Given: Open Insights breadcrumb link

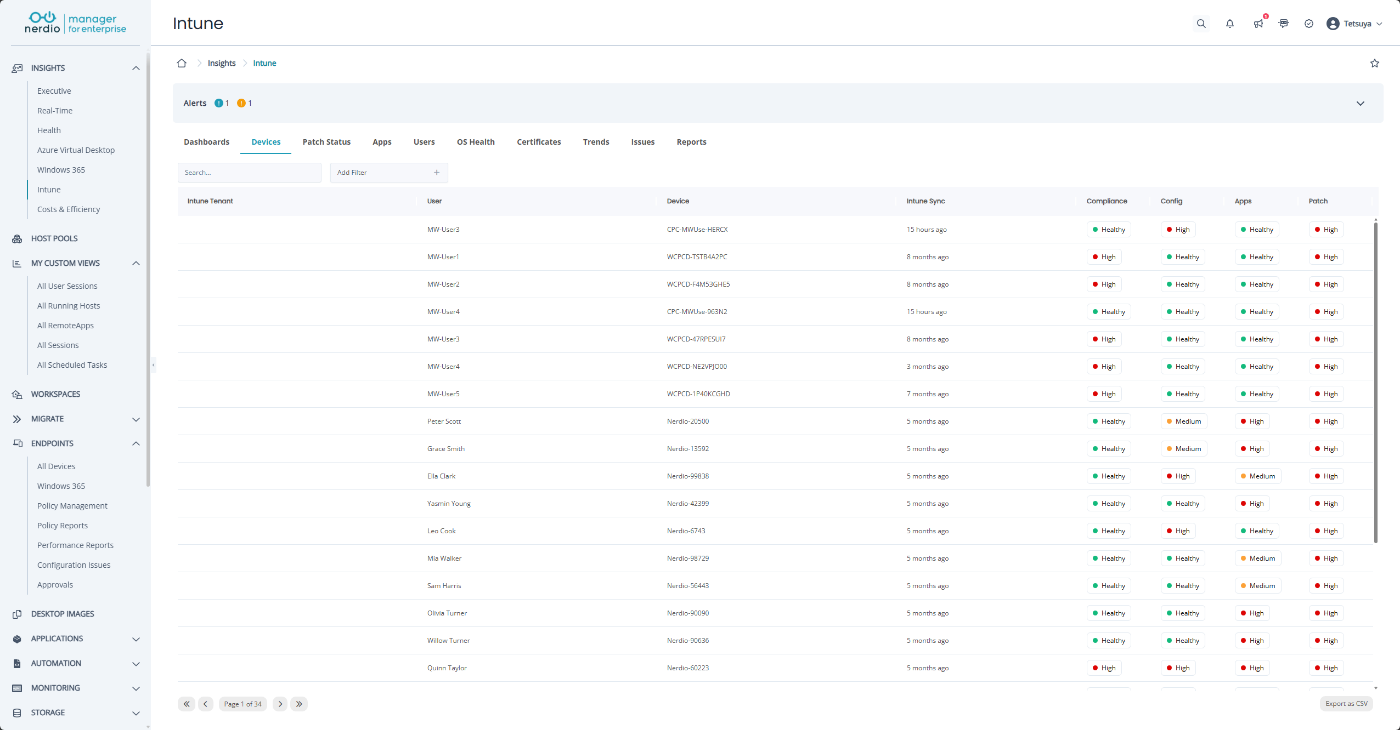Looking at the screenshot, I should [x=222, y=63].
